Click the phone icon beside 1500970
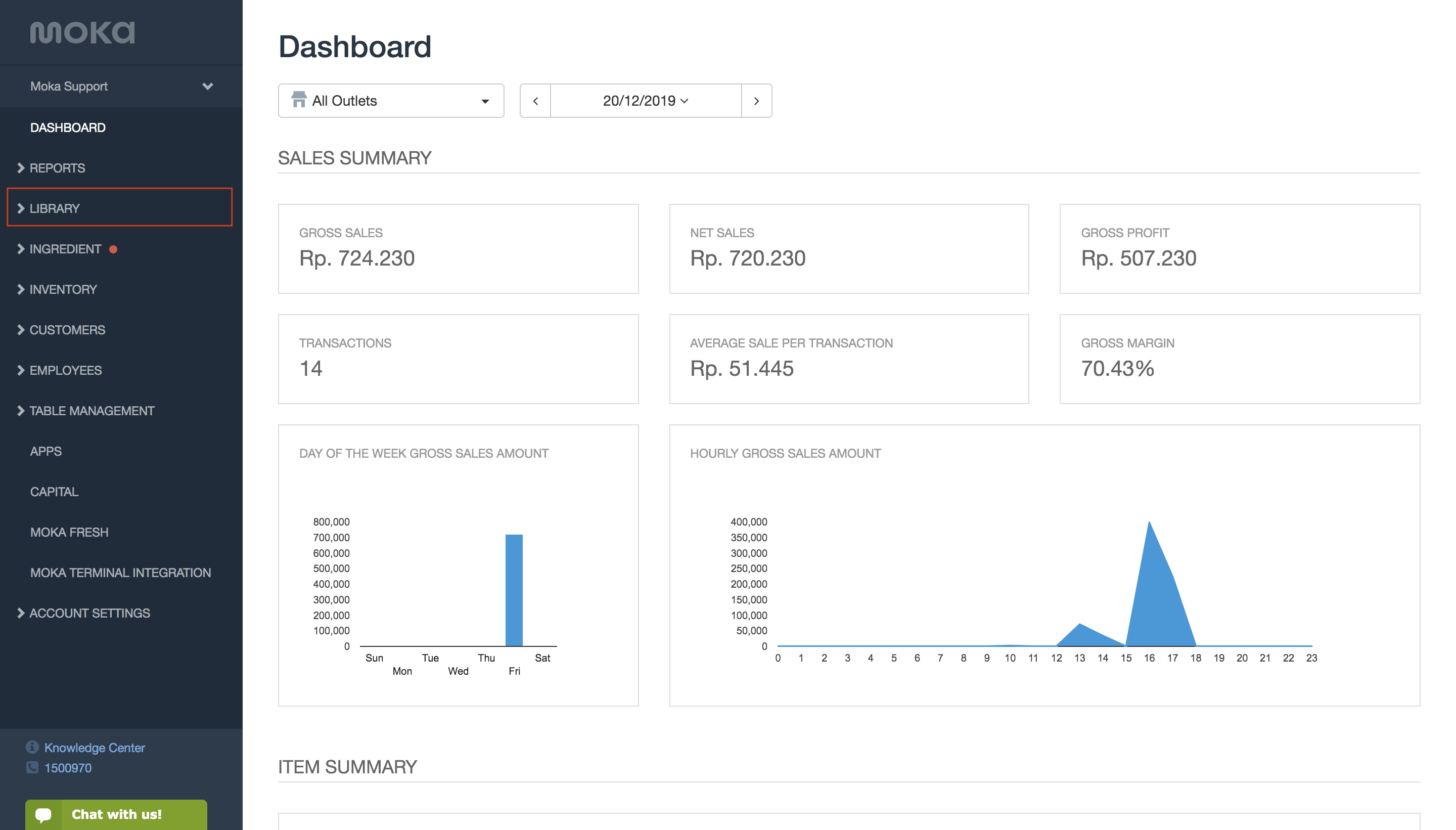 [32, 767]
